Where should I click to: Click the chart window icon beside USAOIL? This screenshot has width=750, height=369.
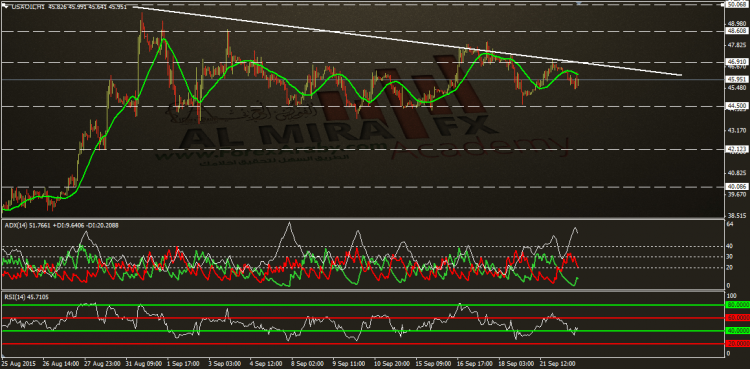coord(6,6)
